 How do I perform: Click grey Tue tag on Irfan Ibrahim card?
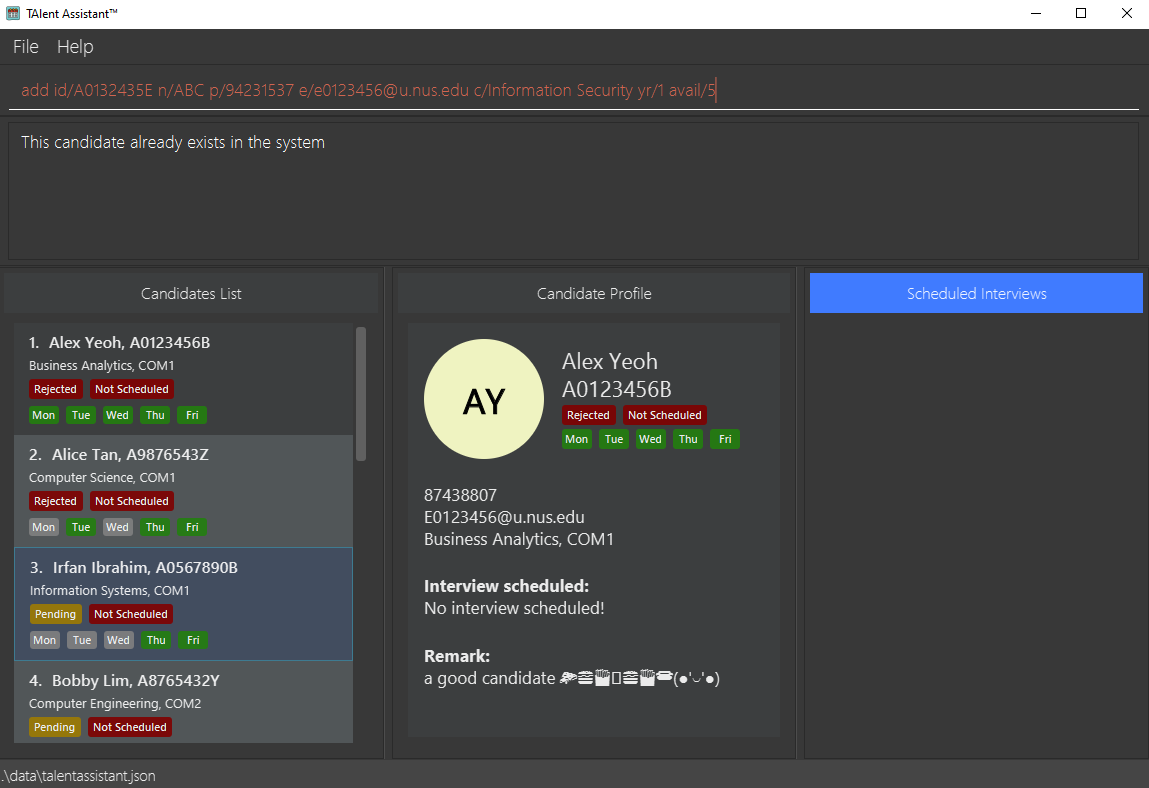[x=82, y=640]
